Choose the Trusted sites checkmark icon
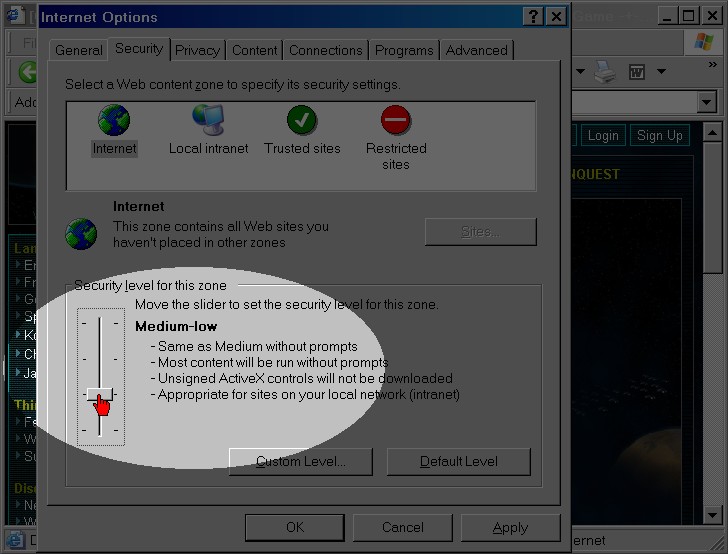Screen dimensions: 728x554 (x=301, y=121)
